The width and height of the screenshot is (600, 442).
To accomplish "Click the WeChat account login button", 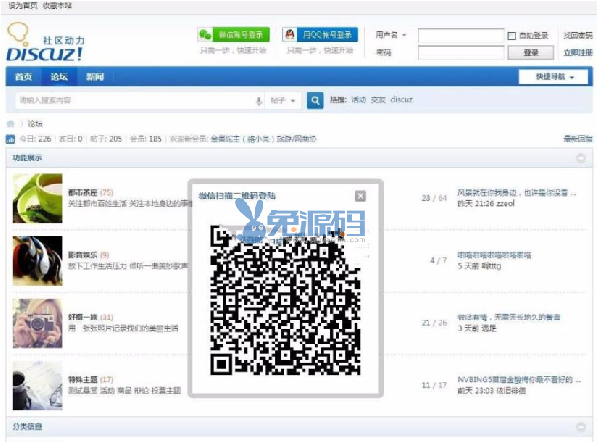I will click(233, 35).
